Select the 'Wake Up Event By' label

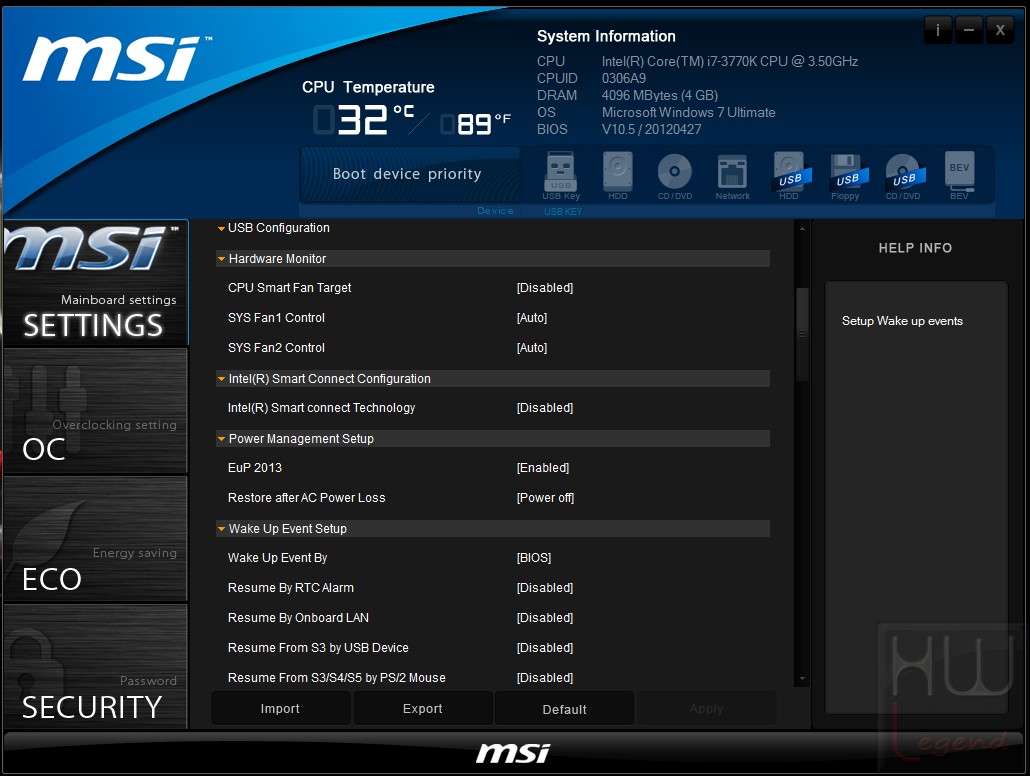(x=277, y=558)
